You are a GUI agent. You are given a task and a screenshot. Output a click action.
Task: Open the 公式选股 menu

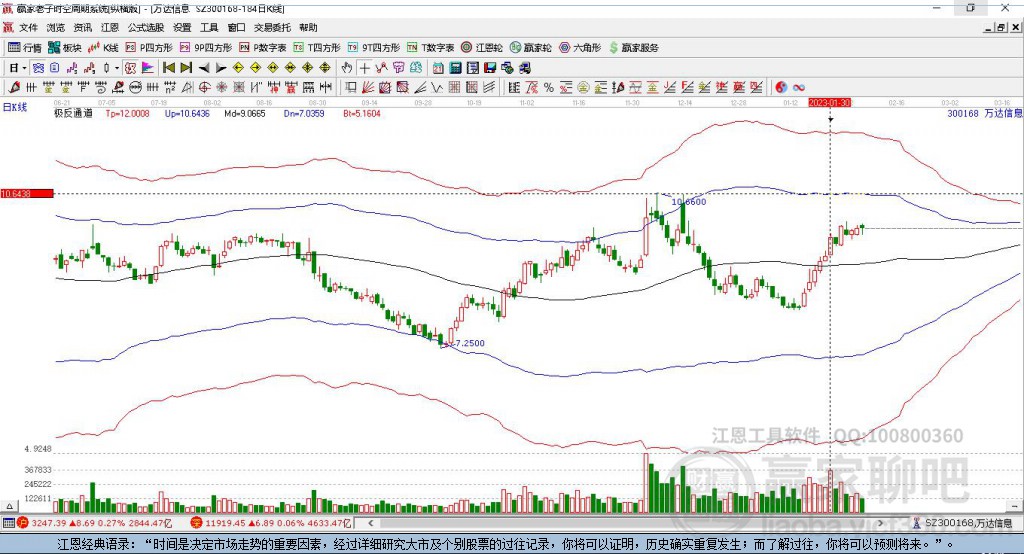pyautogui.click(x=146, y=27)
